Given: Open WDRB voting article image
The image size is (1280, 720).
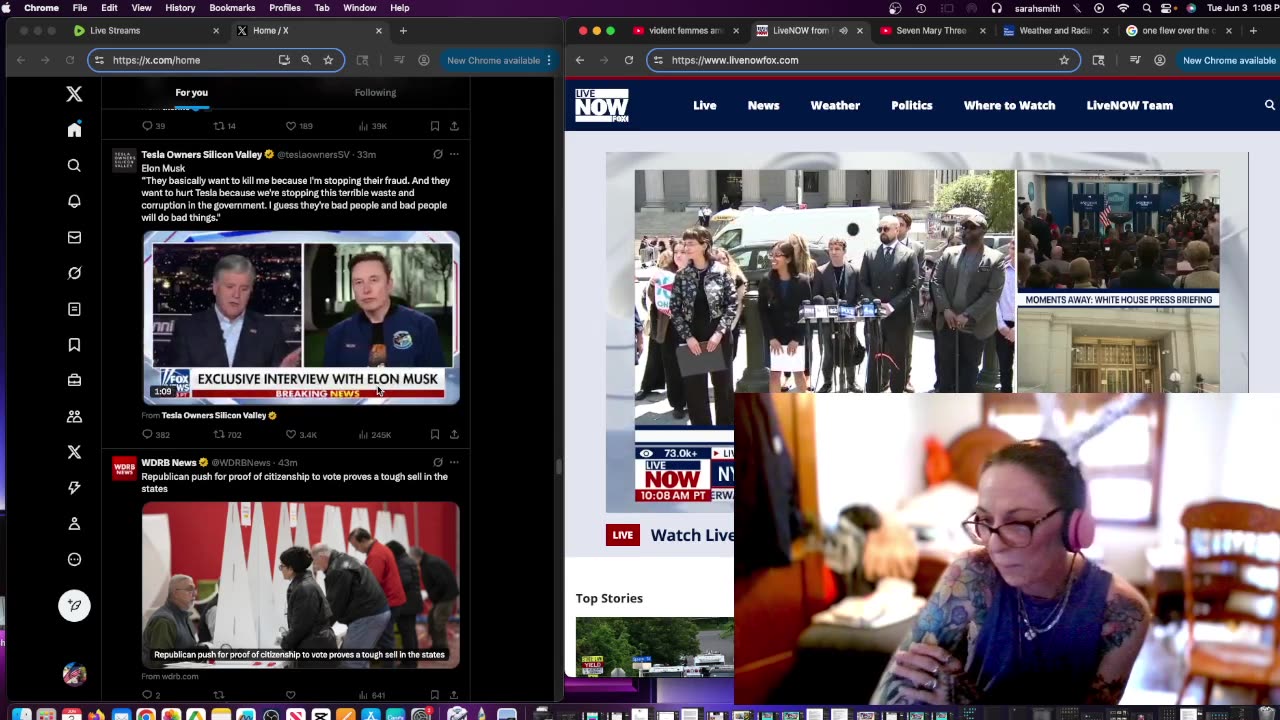Looking at the screenshot, I should pyautogui.click(x=301, y=585).
